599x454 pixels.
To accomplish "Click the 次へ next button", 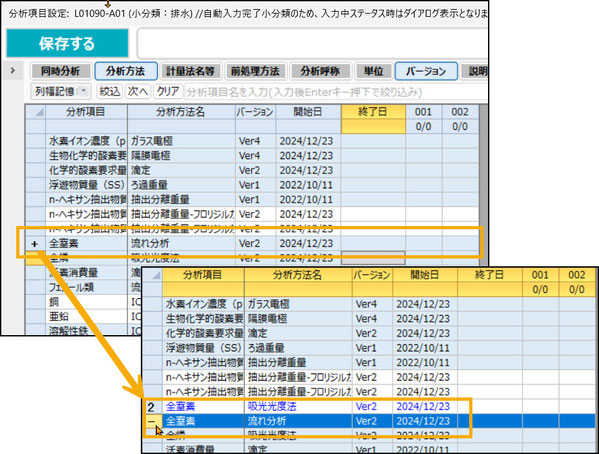I will click(138, 91).
